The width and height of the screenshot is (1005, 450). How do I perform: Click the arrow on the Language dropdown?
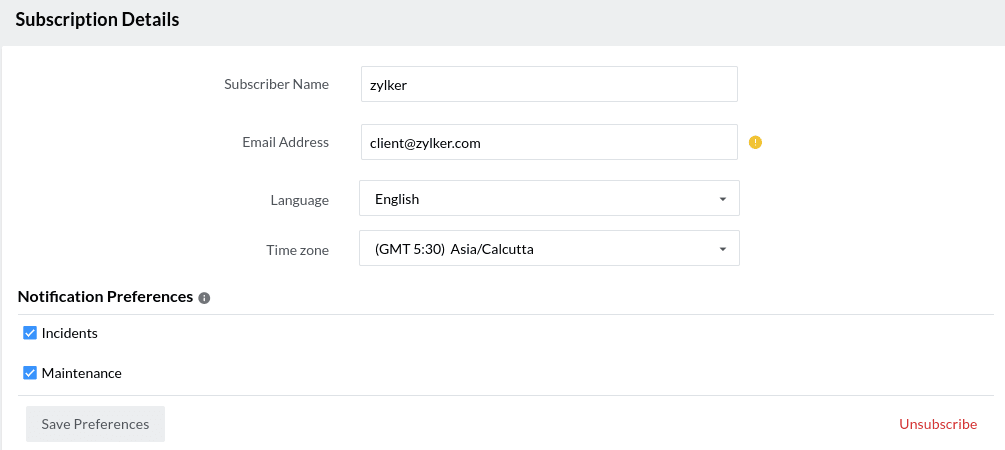[x=722, y=199]
